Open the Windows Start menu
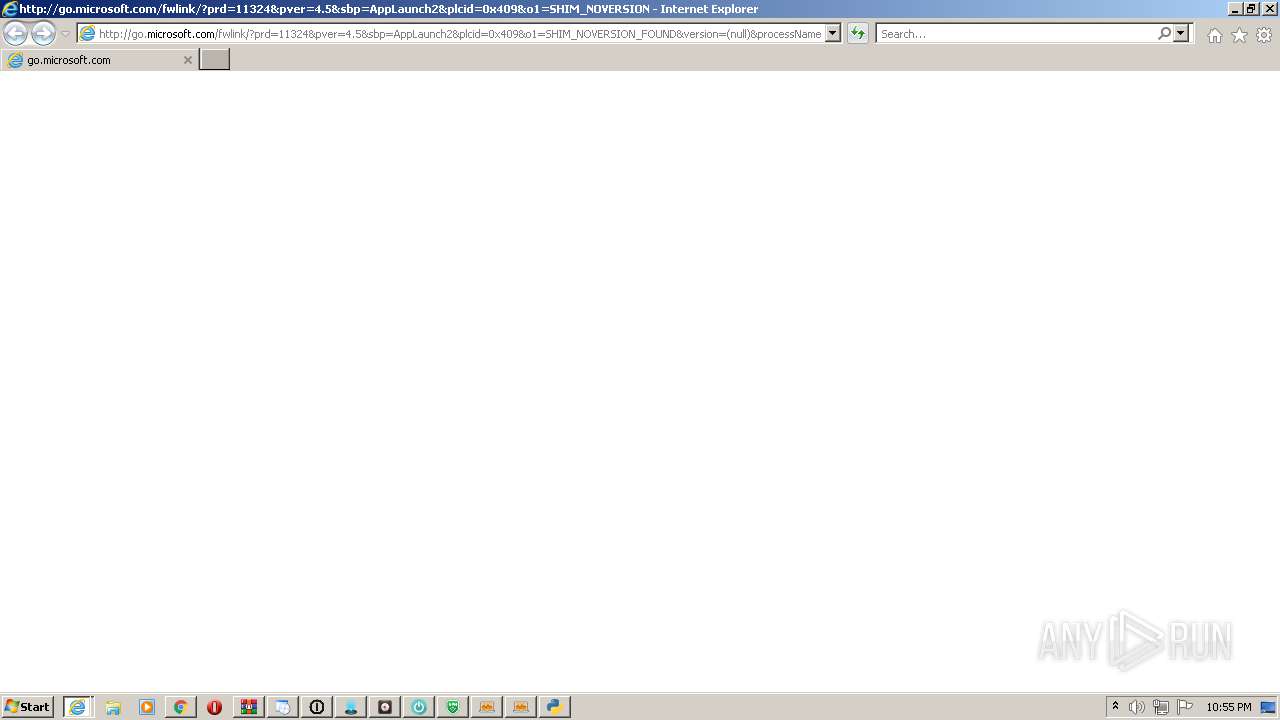Screen dimensions: 1280x720 pyautogui.click(x=27, y=707)
